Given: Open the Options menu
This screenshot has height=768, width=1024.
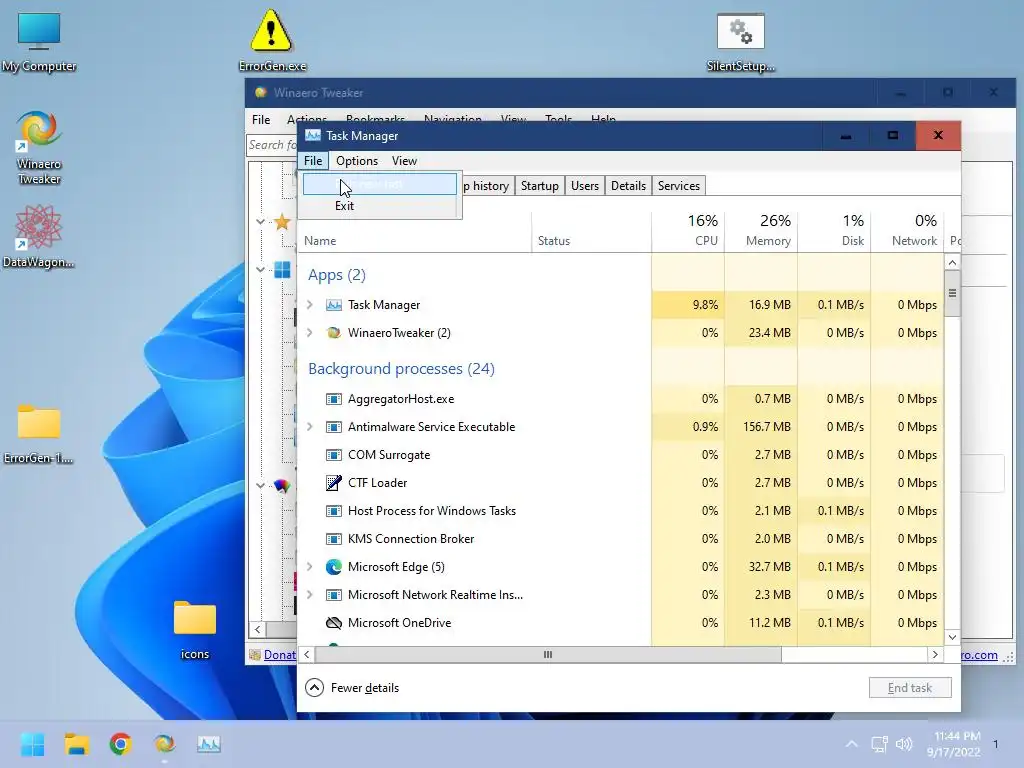Looking at the screenshot, I should coord(357,161).
